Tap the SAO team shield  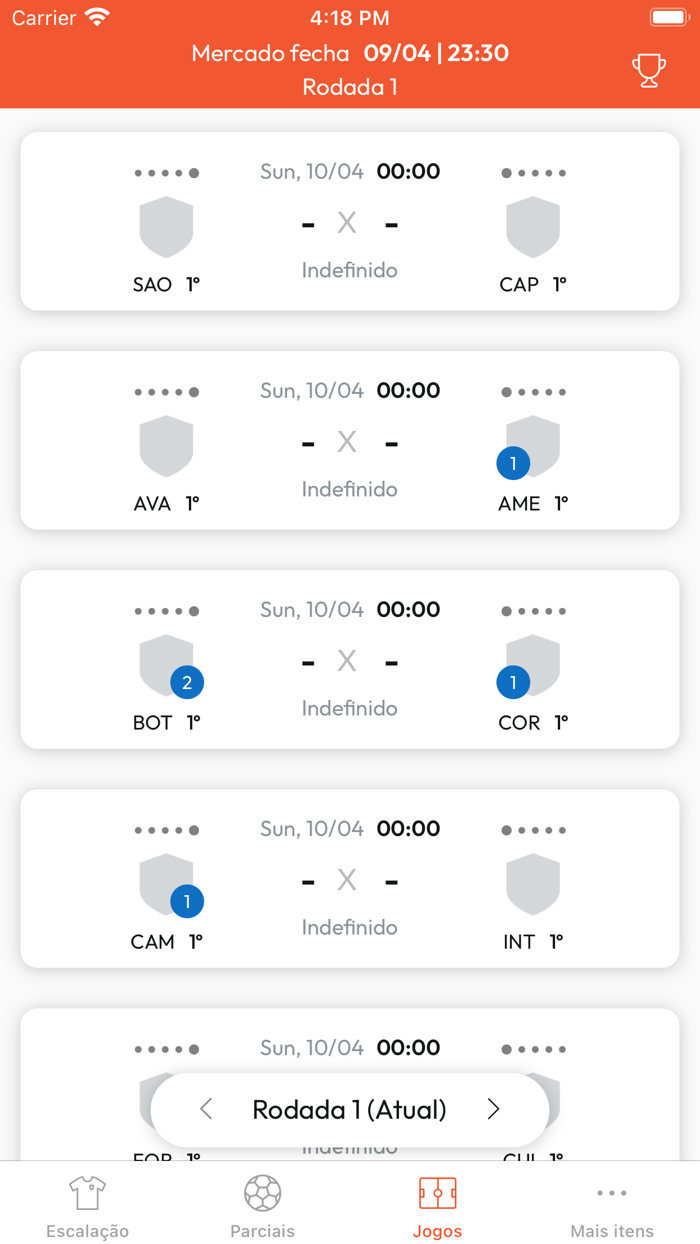click(x=166, y=227)
